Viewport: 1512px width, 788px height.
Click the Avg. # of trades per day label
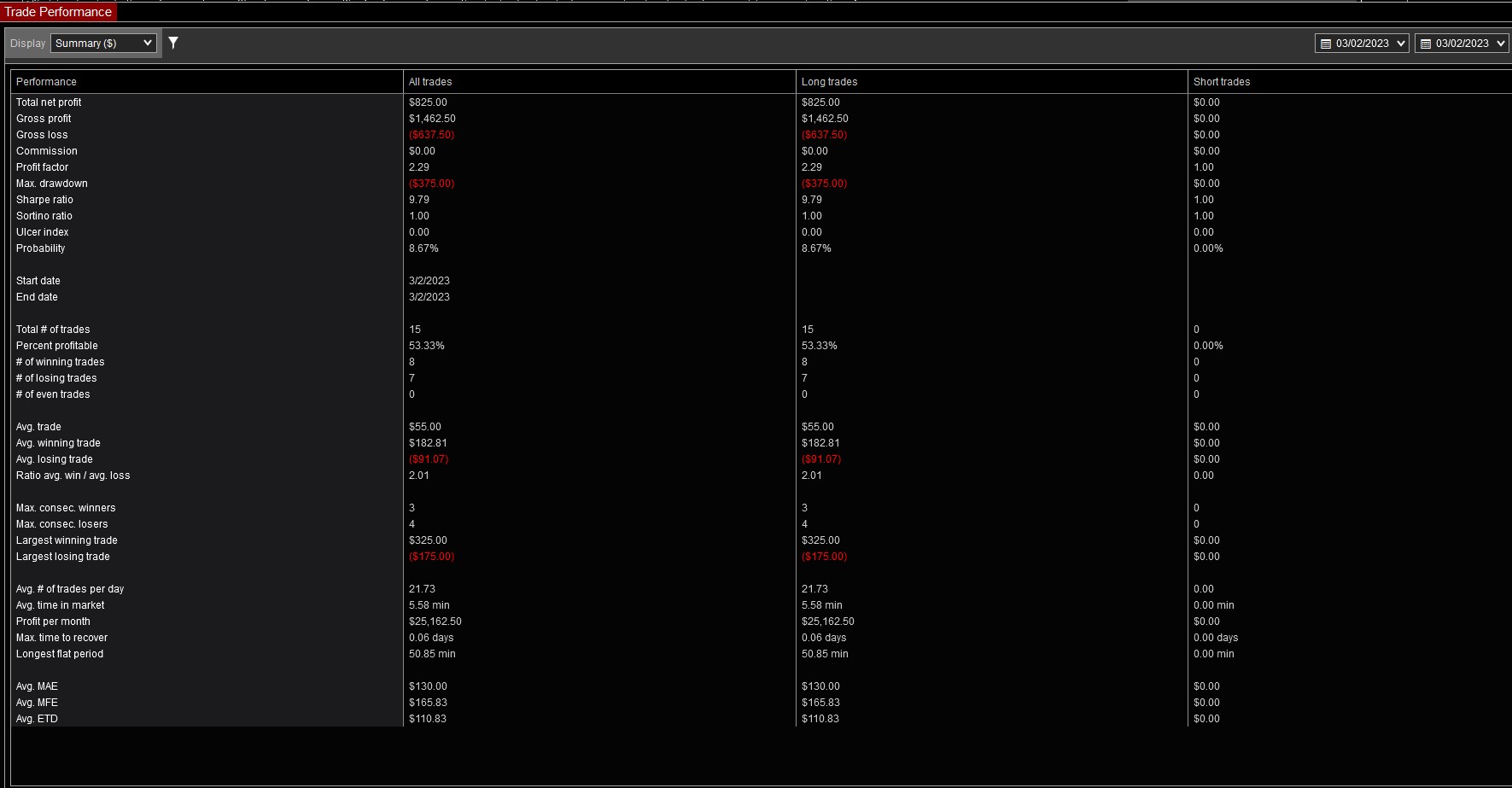point(70,589)
